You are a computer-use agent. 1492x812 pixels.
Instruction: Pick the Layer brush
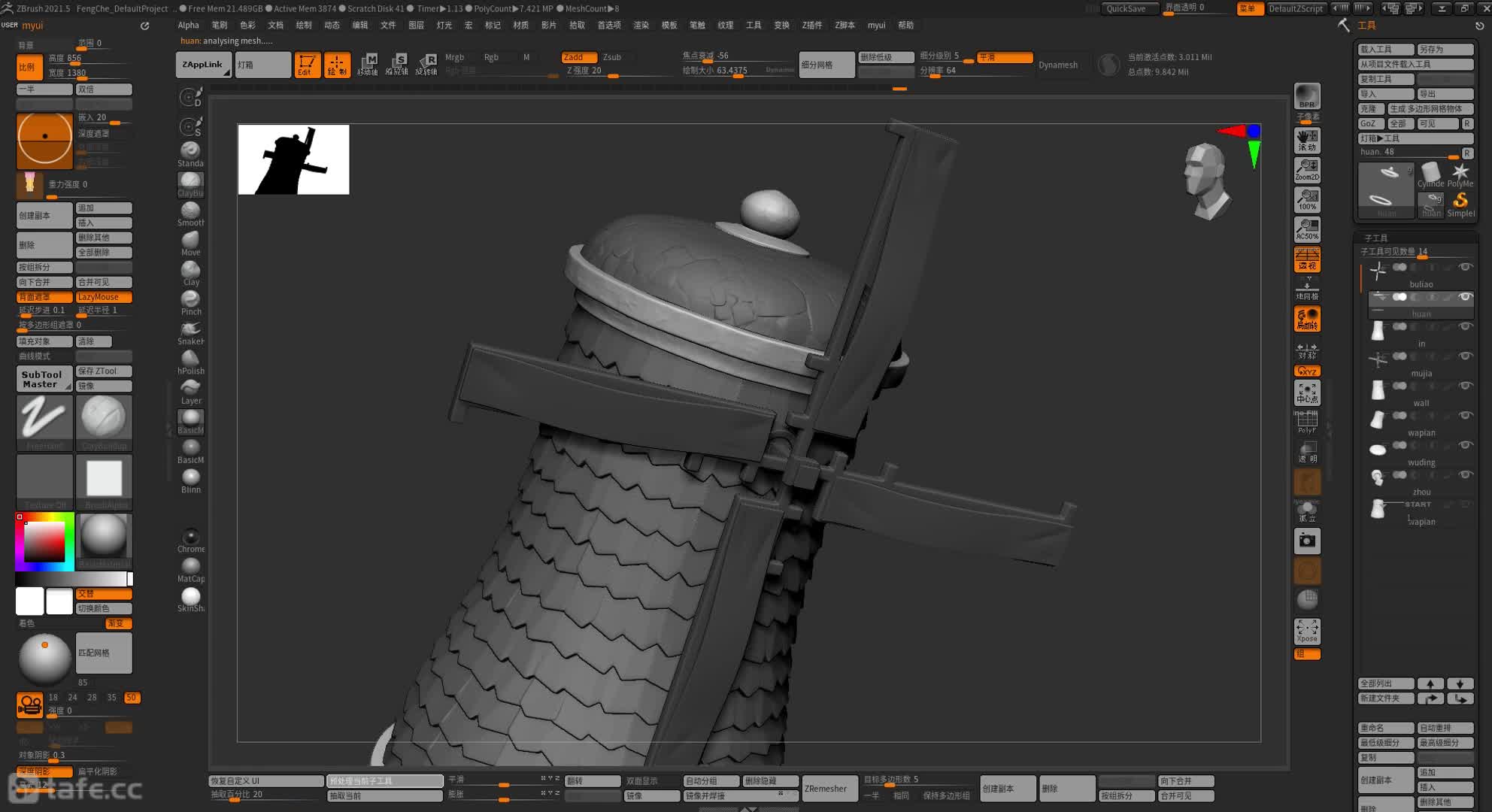pyautogui.click(x=190, y=392)
